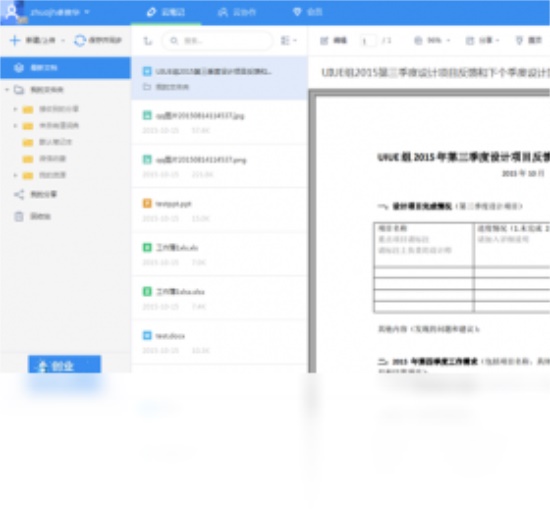
Task: Open the recycle bin sidebar item
Action: tap(32, 216)
